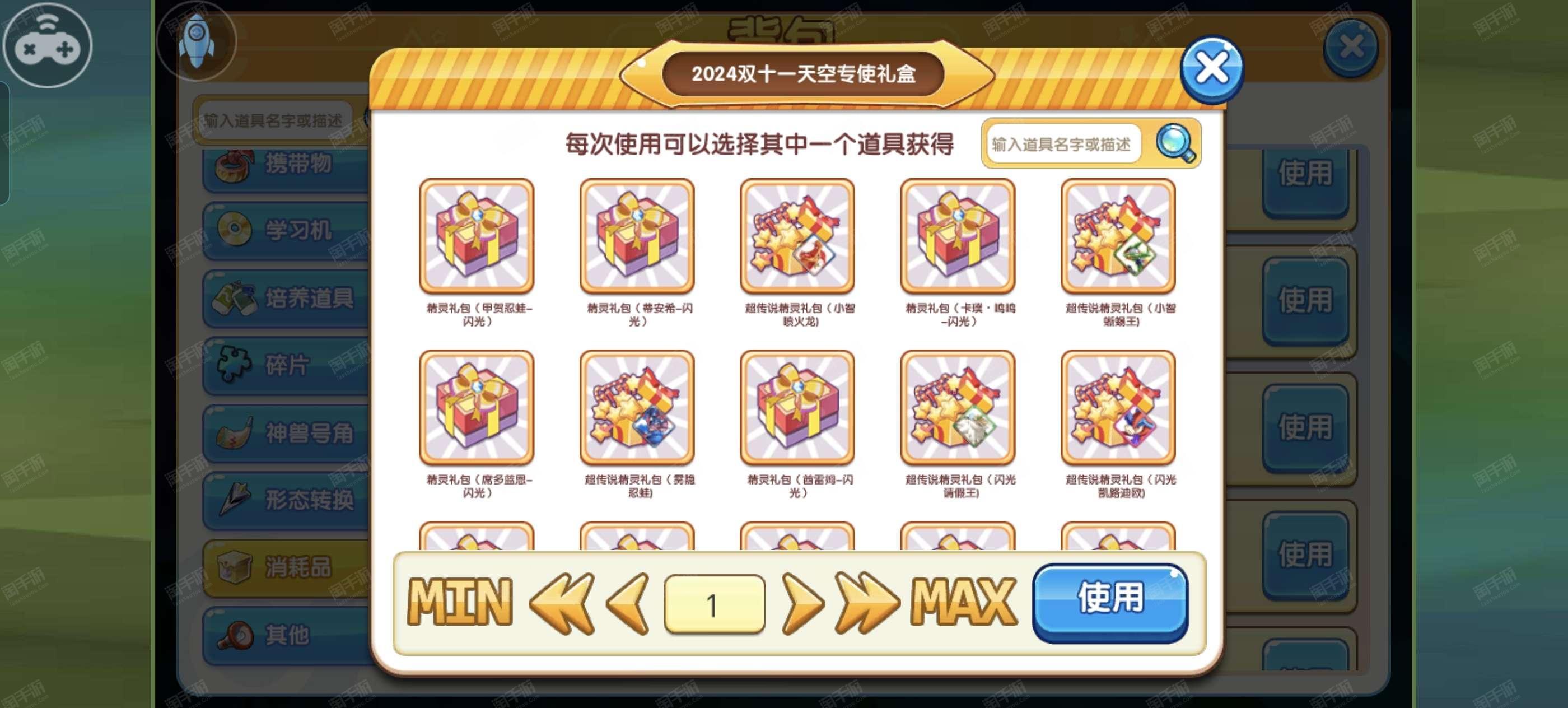The width and height of the screenshot is (1568, 708).
Task: Close the 2024双十一天空专使礼盒 dialog
Action: point(1211,69)
